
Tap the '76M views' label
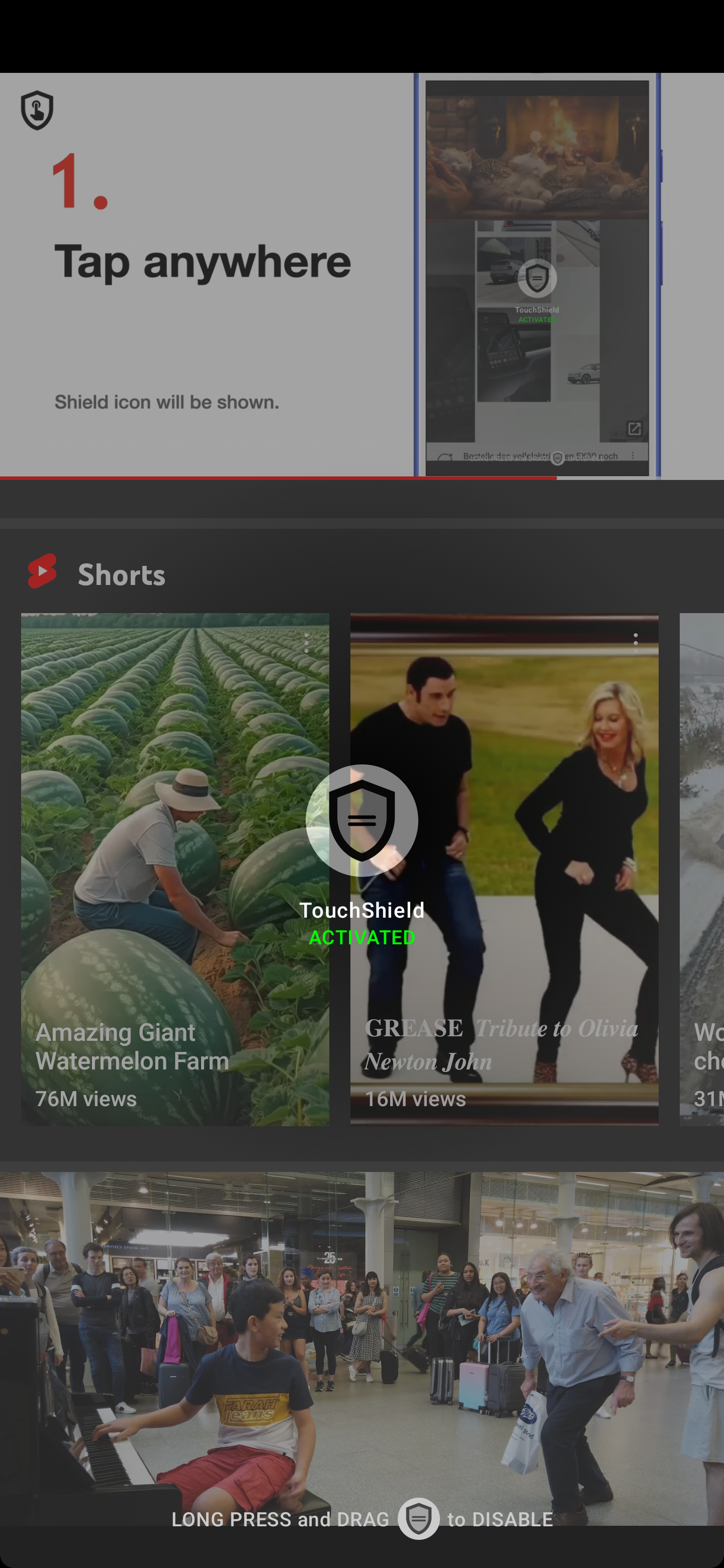pos(86,1099)
